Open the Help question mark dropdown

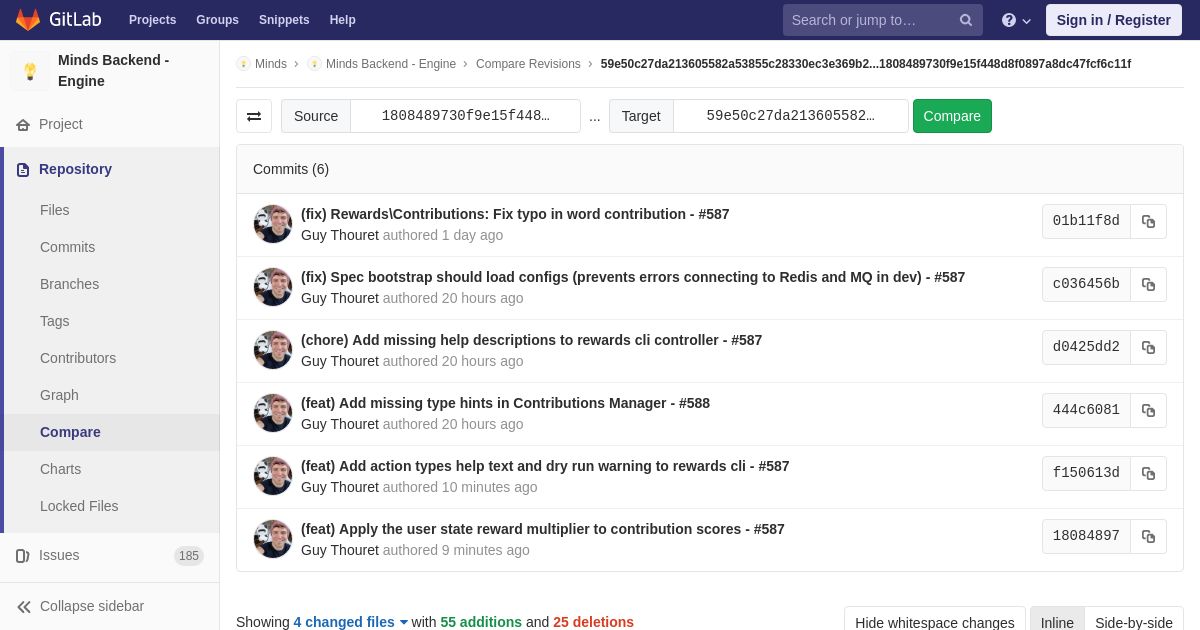pos(1015,20)
